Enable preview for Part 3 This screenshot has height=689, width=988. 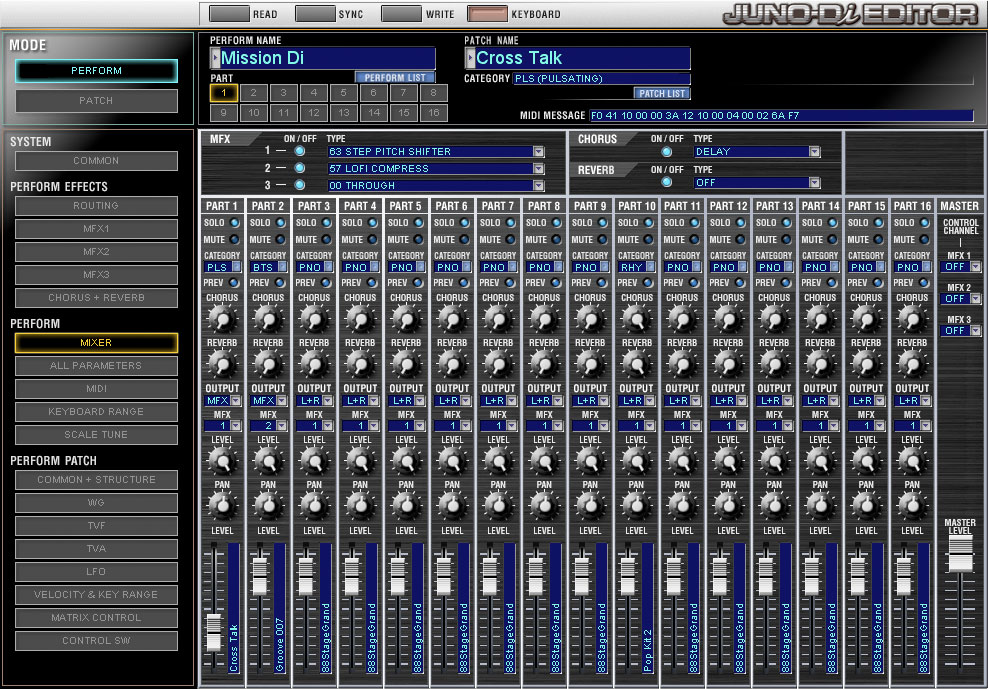pyautogui.click(x=327, y=282)
